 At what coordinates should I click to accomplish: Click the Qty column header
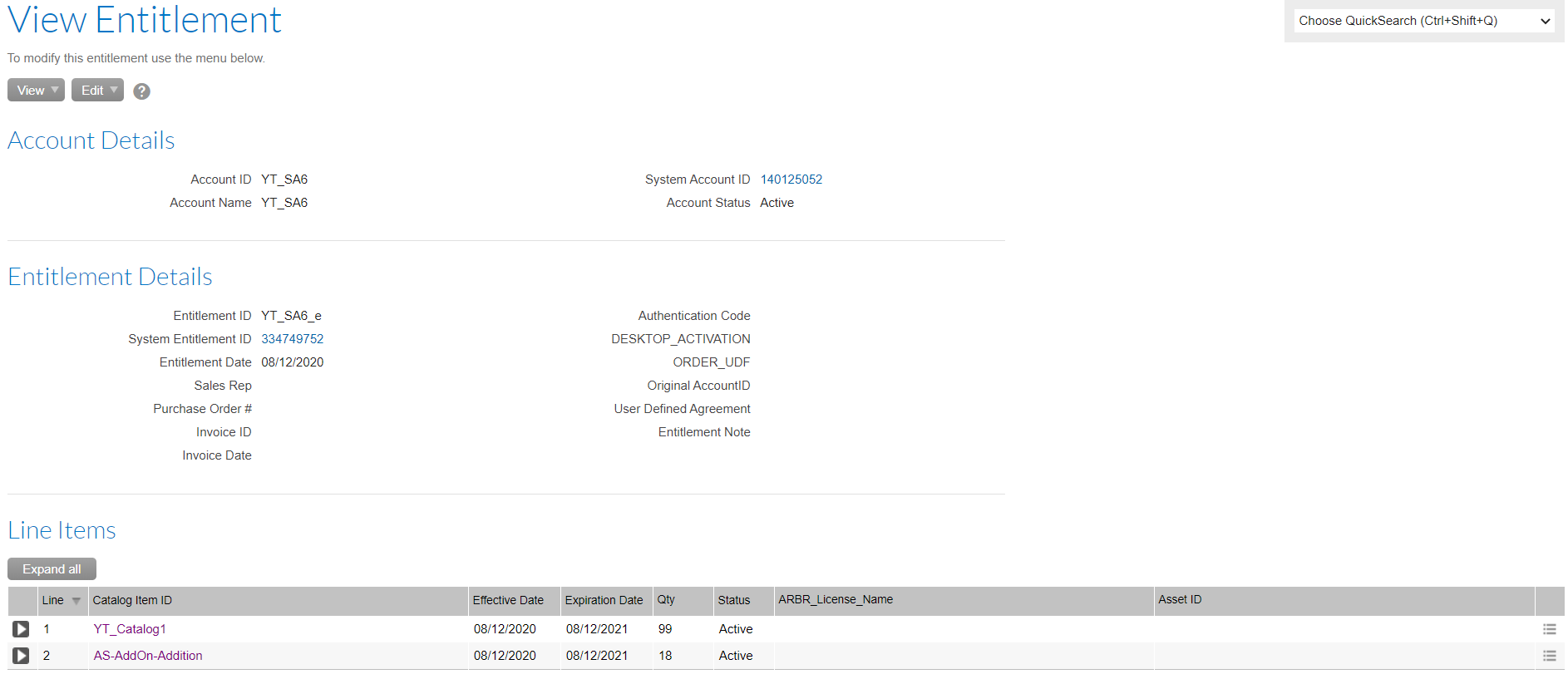point(683,600)
